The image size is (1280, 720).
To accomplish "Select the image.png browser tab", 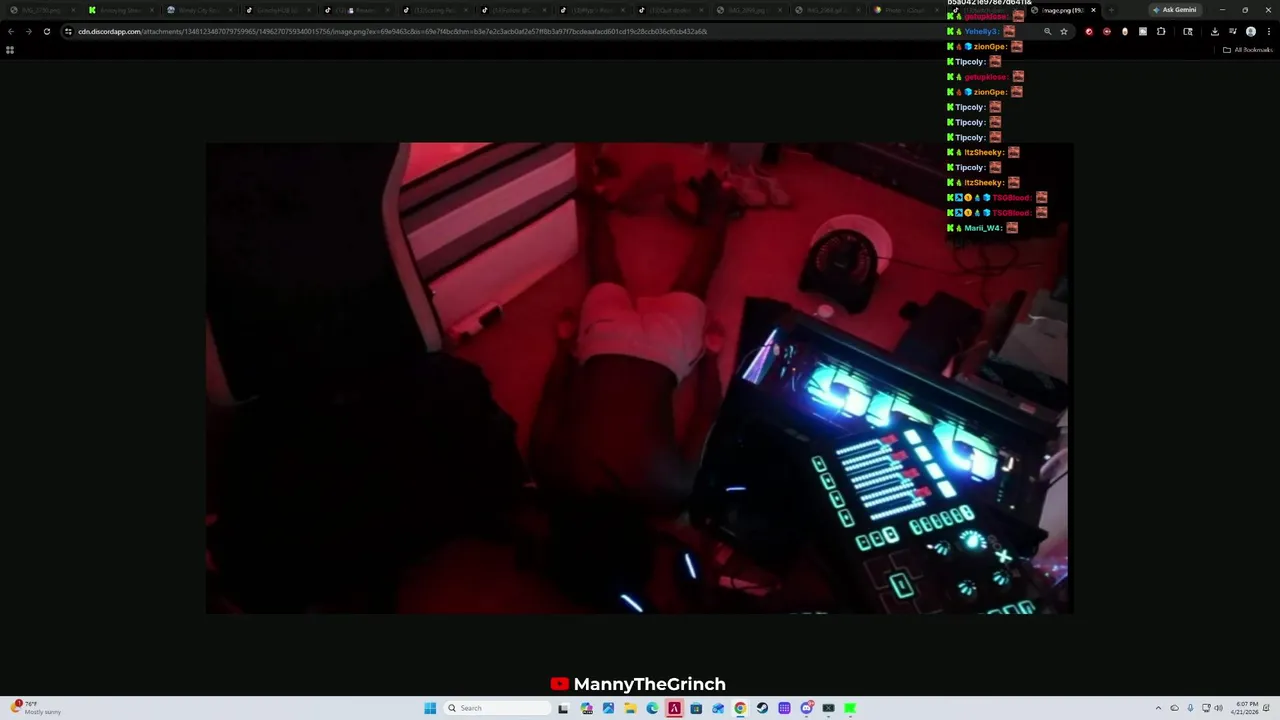I will (x=1063, y=10).
